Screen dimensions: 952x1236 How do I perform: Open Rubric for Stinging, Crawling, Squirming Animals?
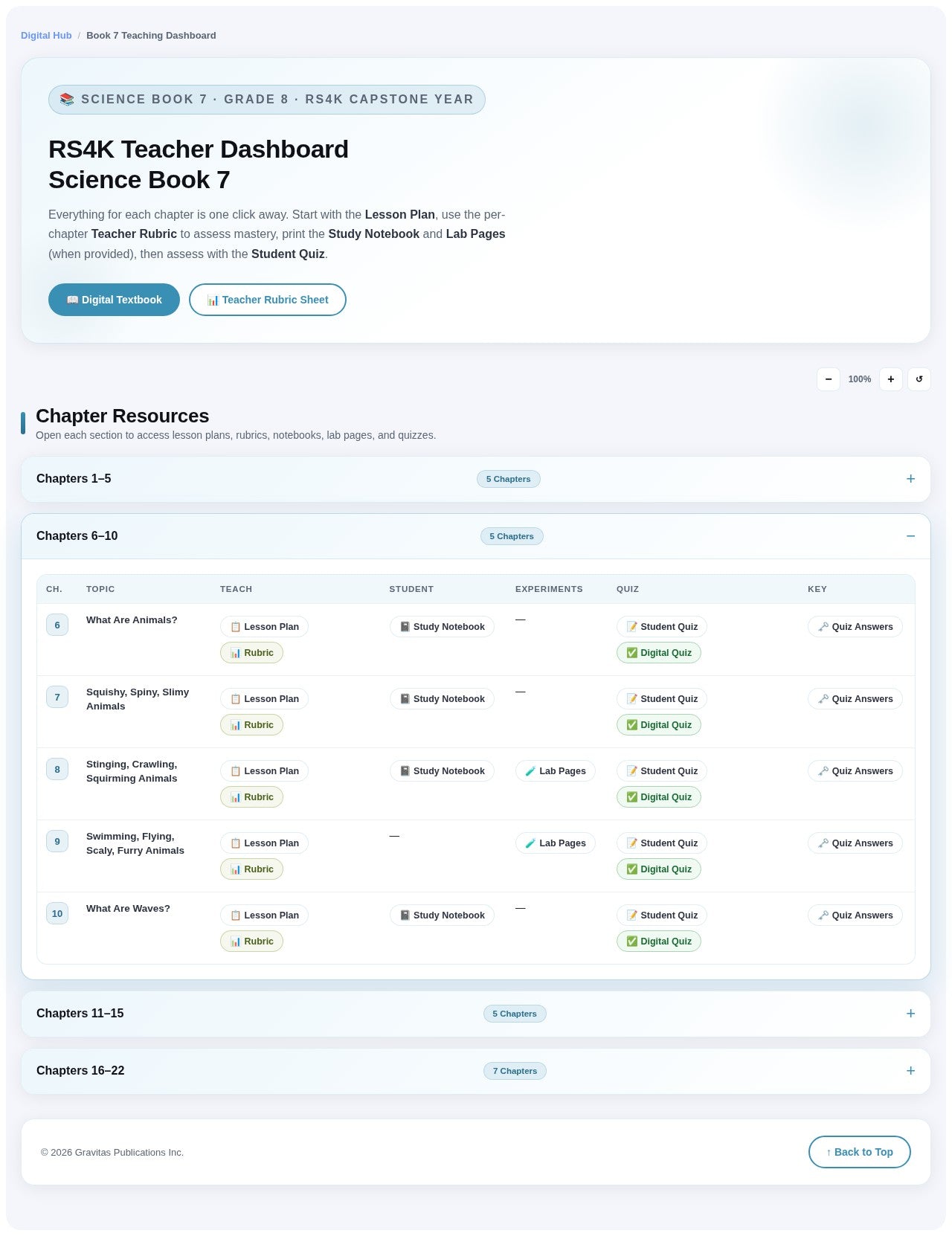tap(251, 797)
